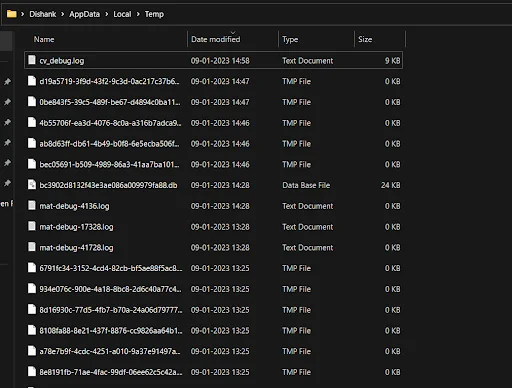Expand the chevron after Dishank
This screenshot has width=512, height=388.
(63, 14)
